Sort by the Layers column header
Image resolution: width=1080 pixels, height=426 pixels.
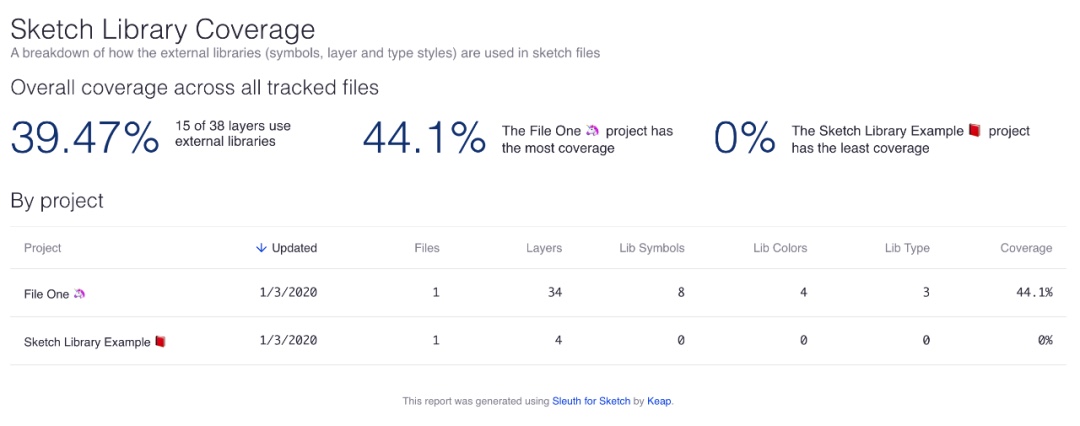544,248
